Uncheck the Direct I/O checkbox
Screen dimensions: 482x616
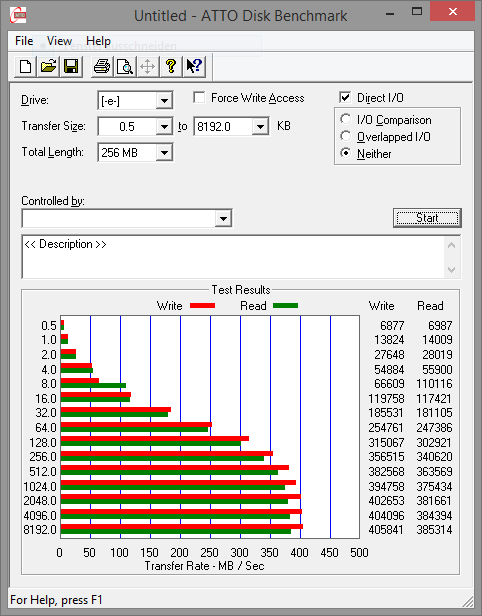point(345,97)
